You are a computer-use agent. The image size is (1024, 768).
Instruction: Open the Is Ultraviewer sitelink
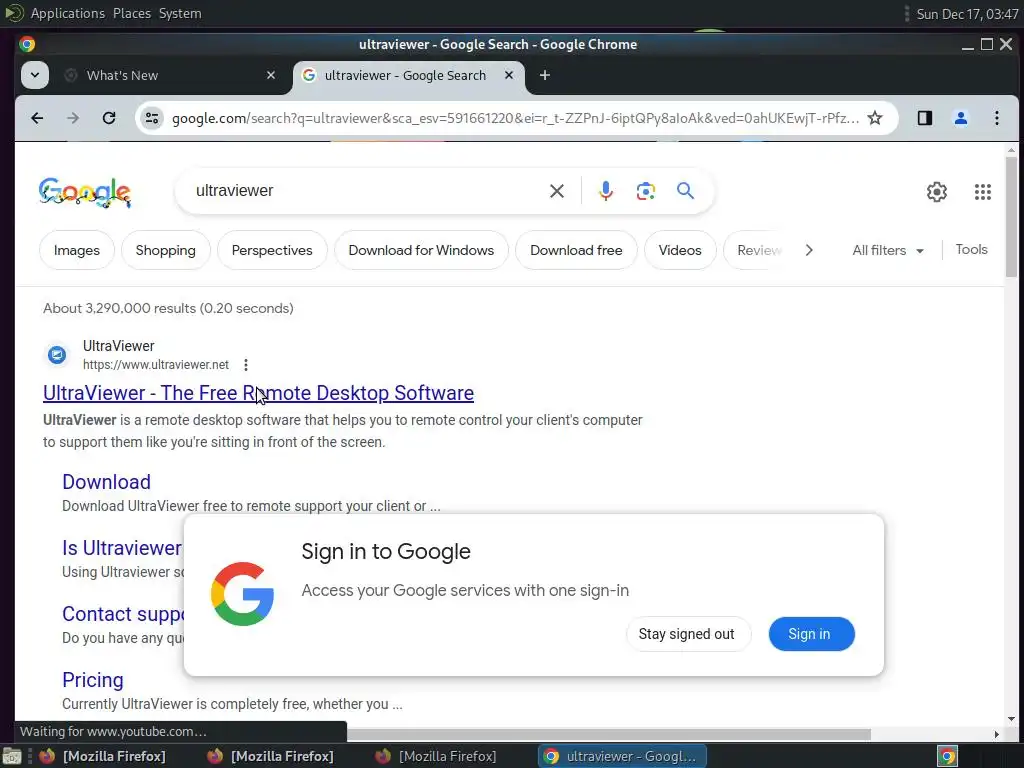click(122, 548)
